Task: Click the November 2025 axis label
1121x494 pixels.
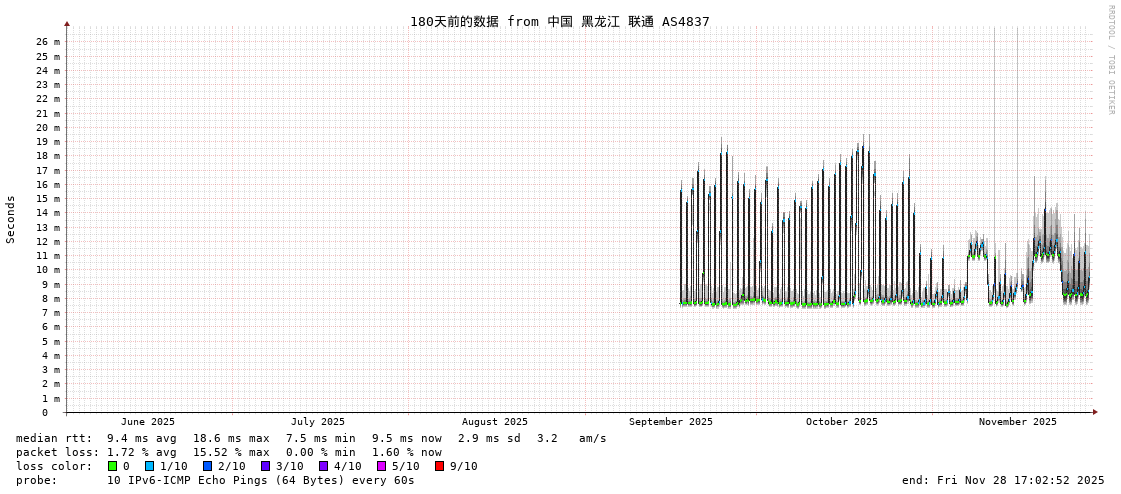Action: (x=1017, y=422)
